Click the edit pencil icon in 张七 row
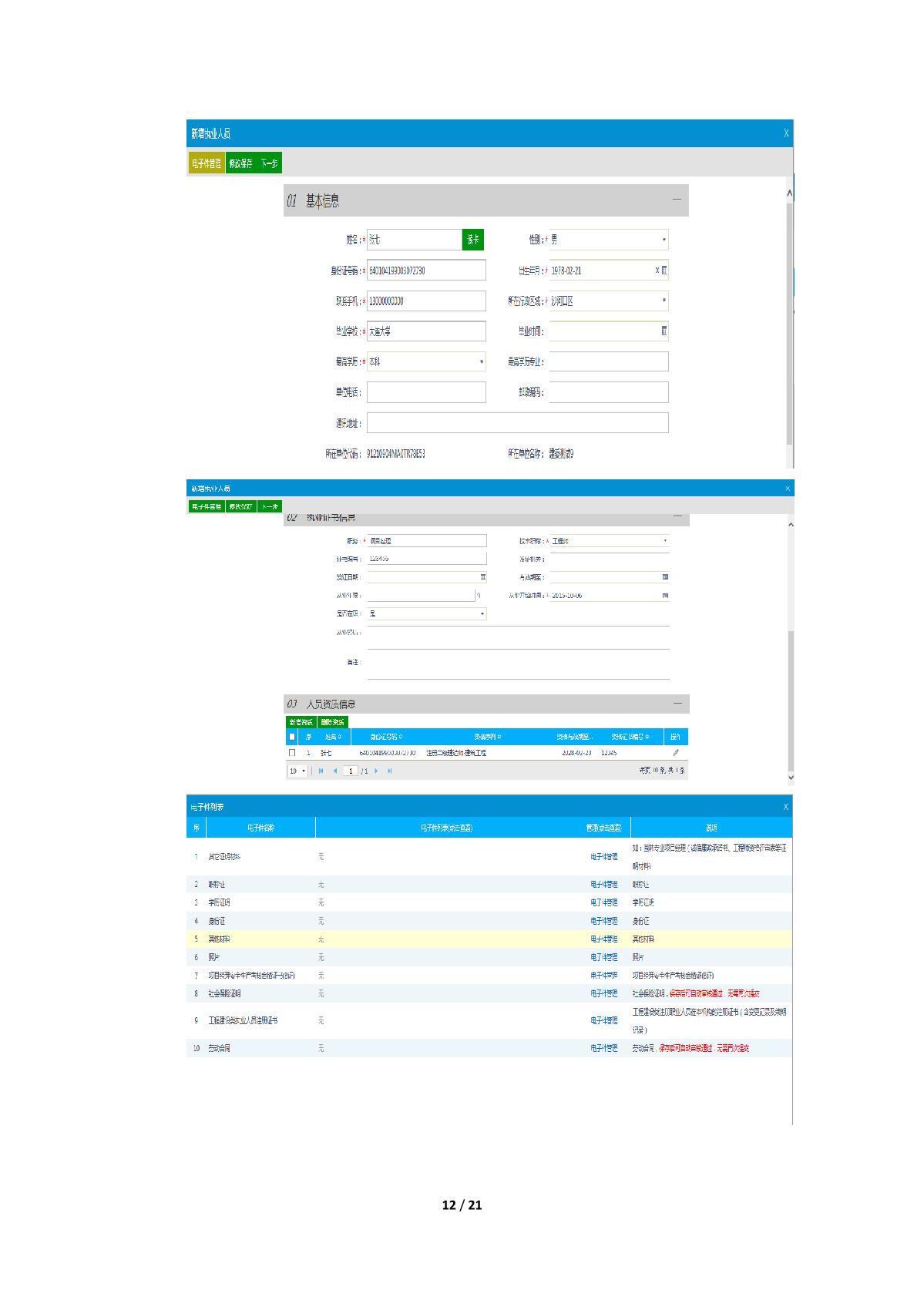Viewport: 924px width, 1307px height. click(676, 753)
